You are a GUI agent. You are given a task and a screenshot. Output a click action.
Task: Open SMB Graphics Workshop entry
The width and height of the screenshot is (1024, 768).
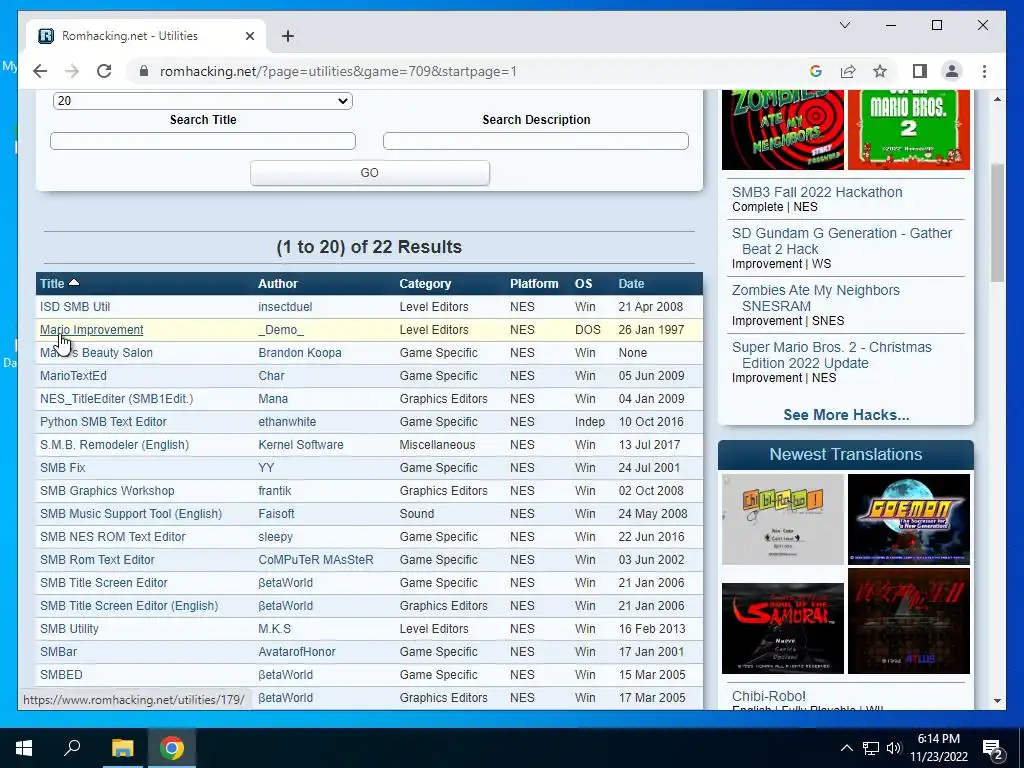click(x=107, y=490)
